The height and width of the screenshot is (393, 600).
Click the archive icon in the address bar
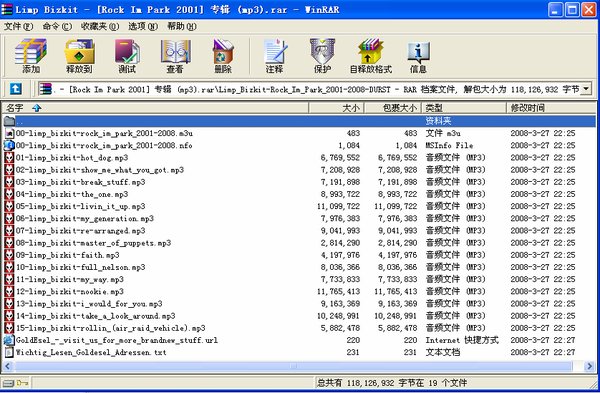coord(46,89)
